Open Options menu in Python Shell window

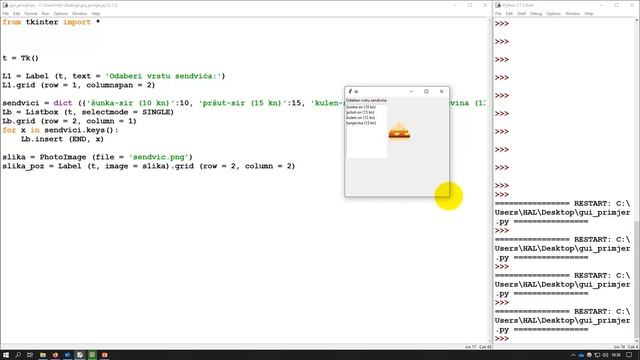(x=553, y=13)
